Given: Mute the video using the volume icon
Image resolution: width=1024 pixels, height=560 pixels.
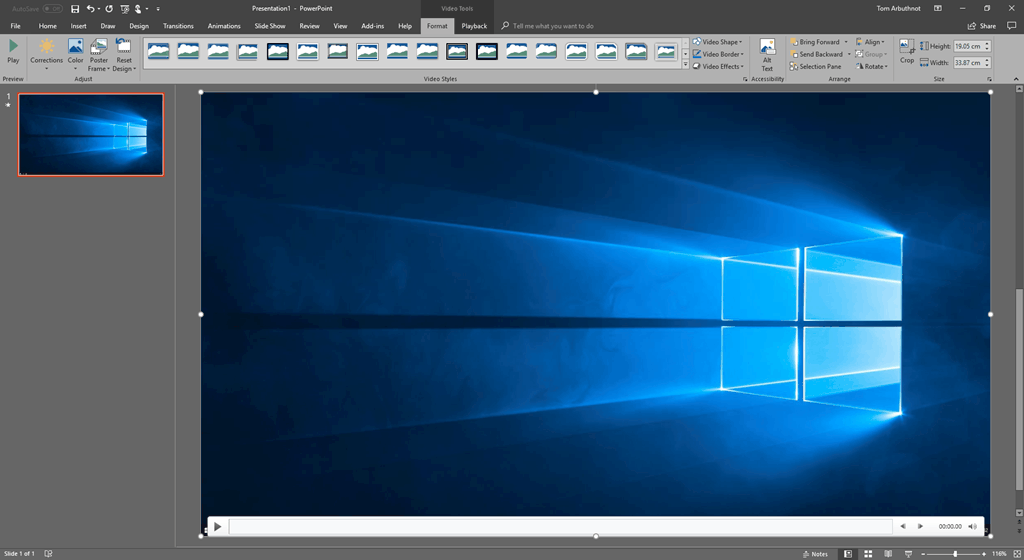Looking at the screenshot, I should [973, 526].
